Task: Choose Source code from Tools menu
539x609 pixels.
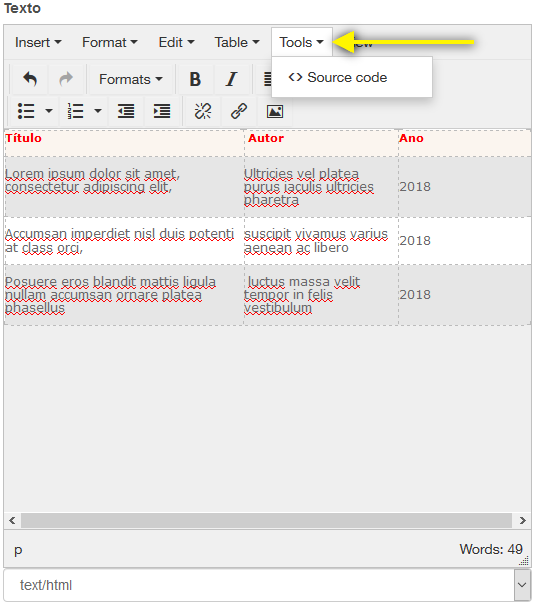Action: (x=337, y=78)
